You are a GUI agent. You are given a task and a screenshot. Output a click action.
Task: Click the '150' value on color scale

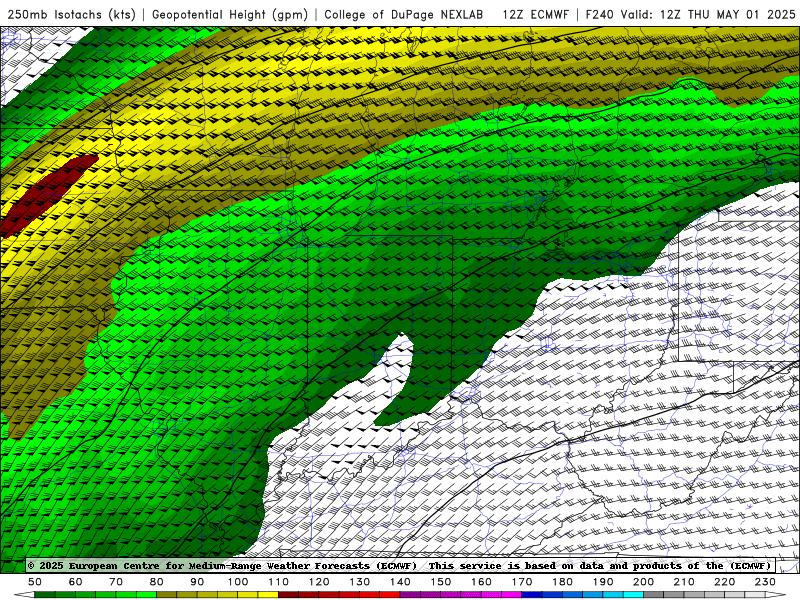(x=440, y=582)
